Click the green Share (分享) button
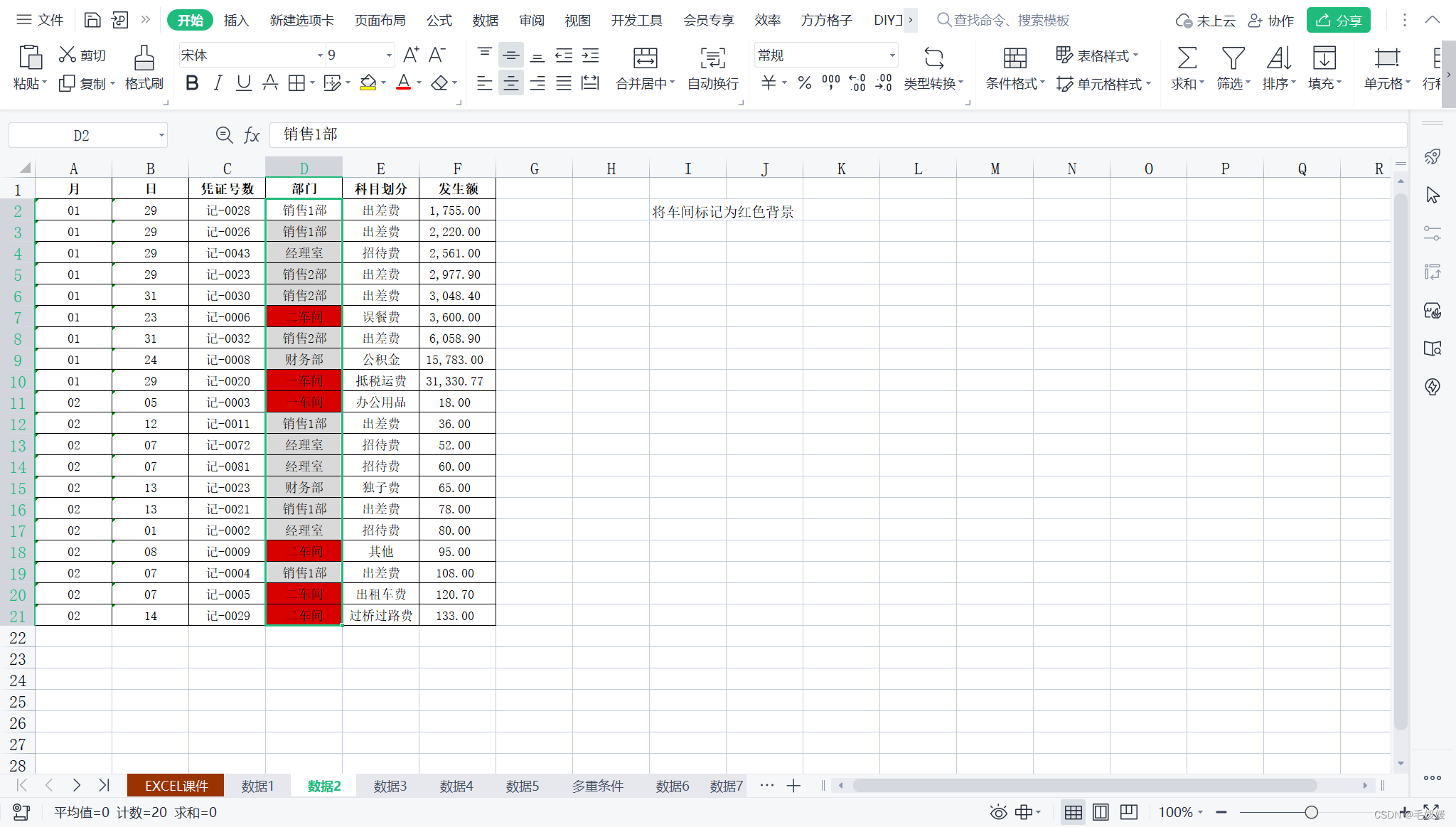Image resolution: width=1456 pixels, height=827 pixels. (x=1338, y=20)
